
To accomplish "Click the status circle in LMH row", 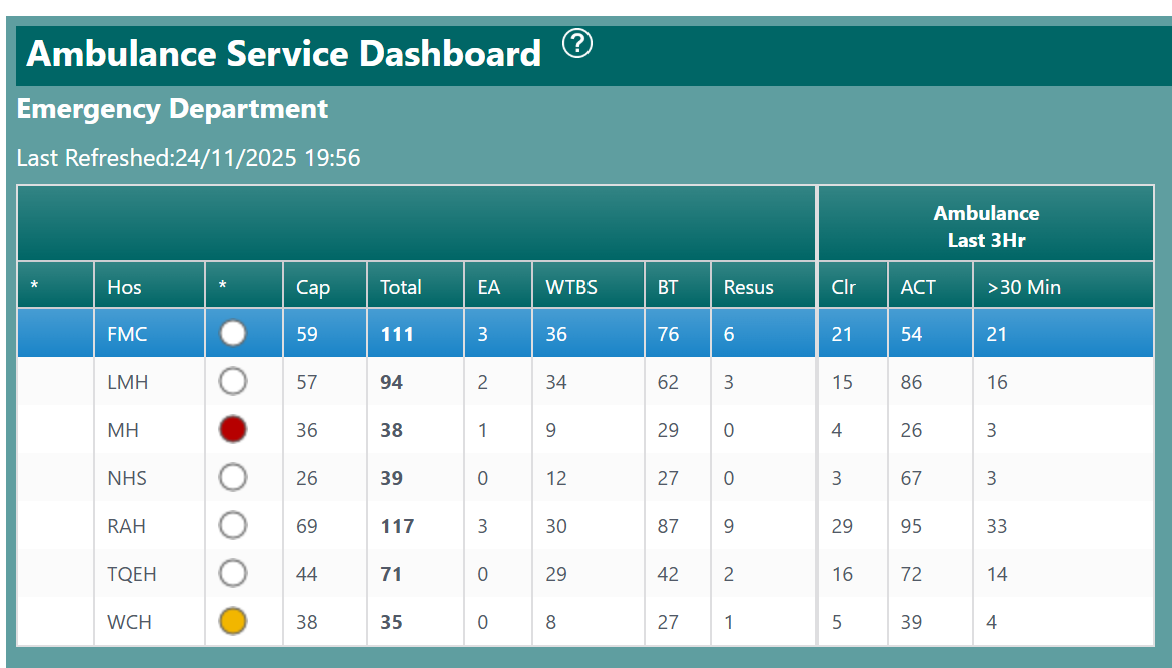I will tap(233, 382).
